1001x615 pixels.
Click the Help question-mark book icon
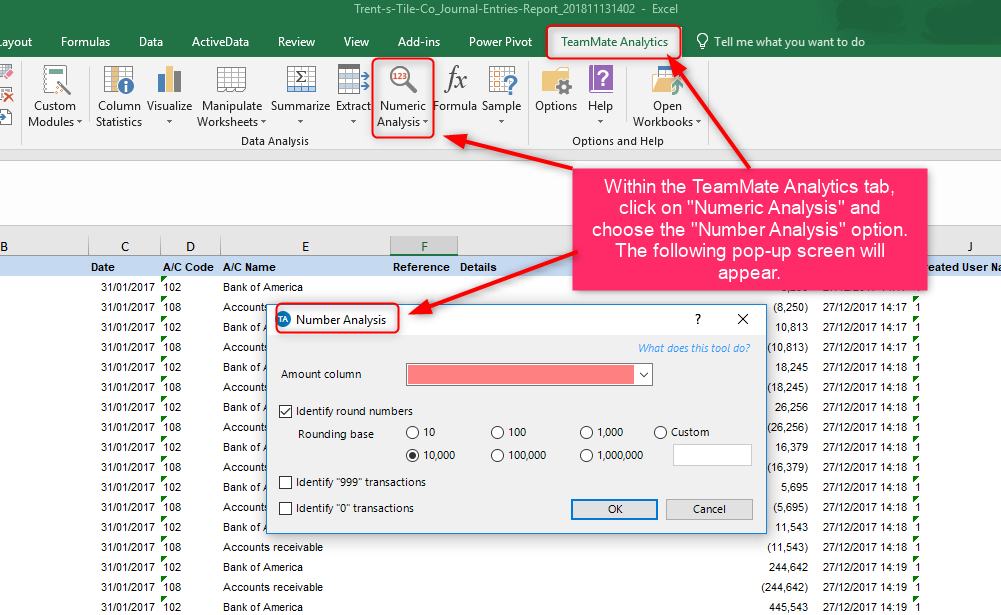coord(601,80)
